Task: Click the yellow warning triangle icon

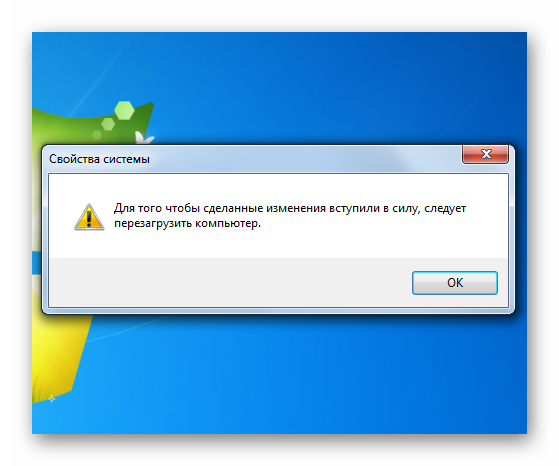Action: [x=89, y=217]
